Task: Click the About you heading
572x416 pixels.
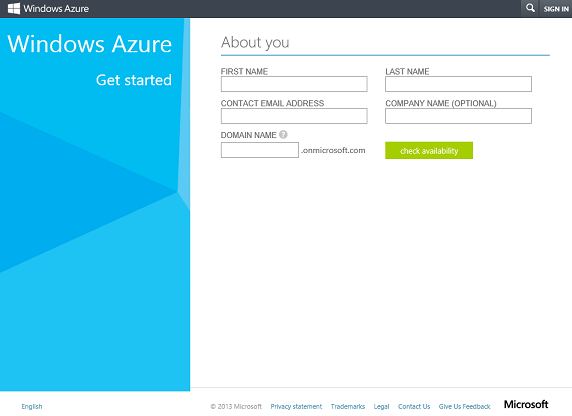Action: (x=255, y=43)
